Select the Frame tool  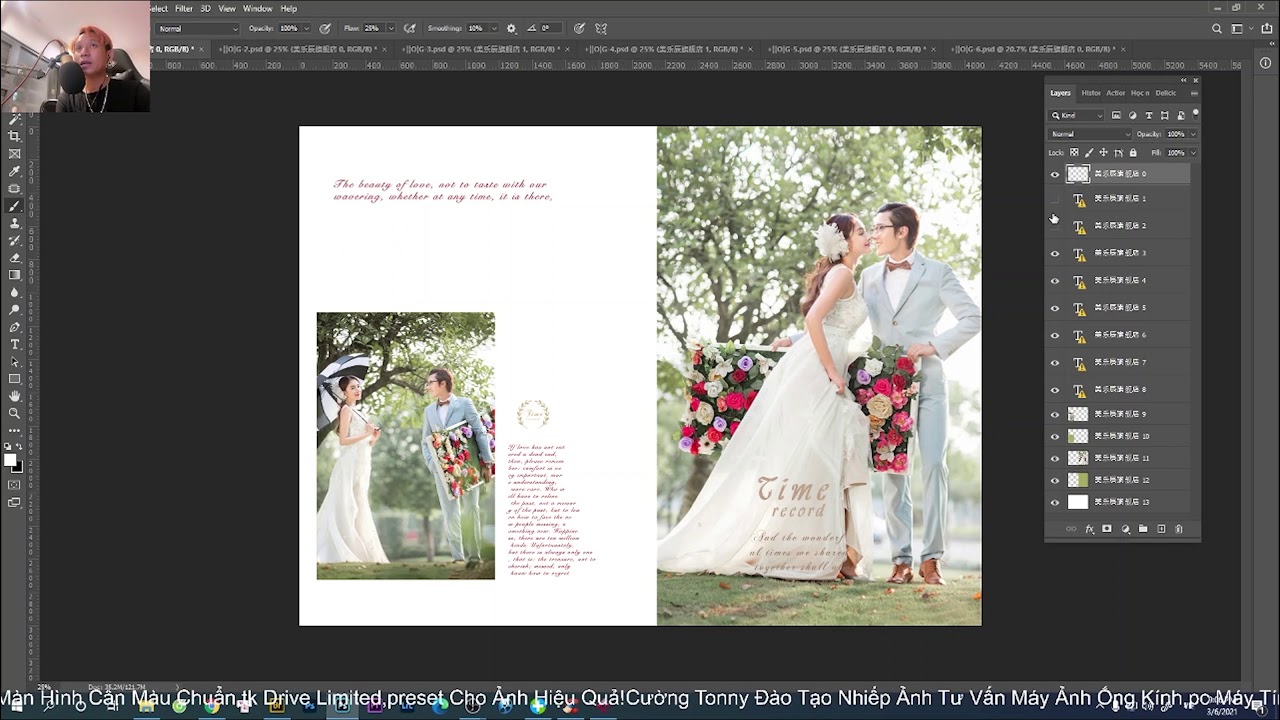tap(14, 154)
